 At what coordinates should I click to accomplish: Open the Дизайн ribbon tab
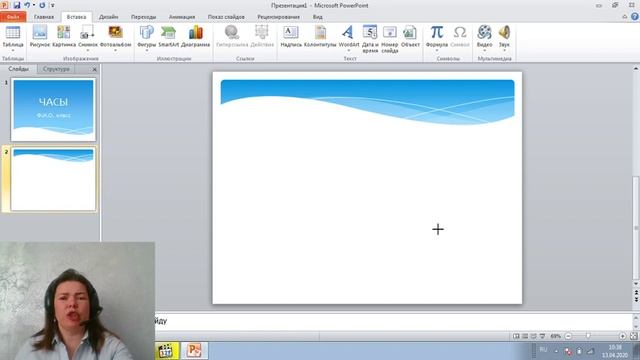109,17
